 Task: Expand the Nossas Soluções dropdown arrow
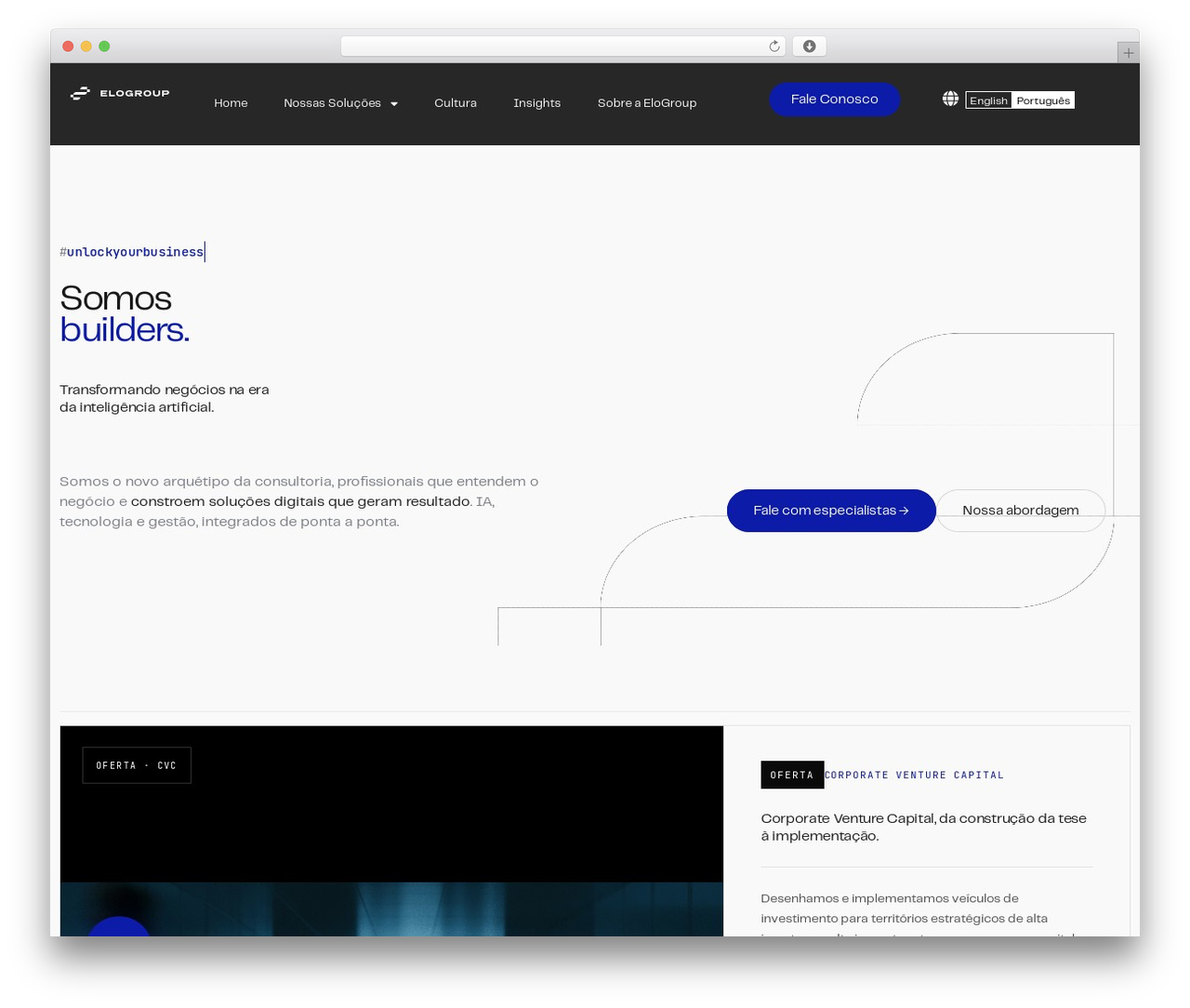[394, 103]
